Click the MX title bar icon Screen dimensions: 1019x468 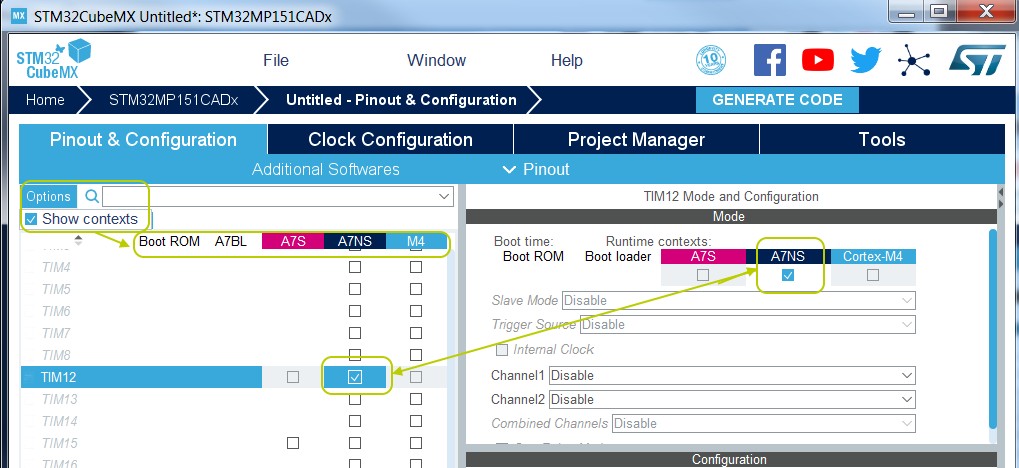pyautogui.click(x=19, y=16)
